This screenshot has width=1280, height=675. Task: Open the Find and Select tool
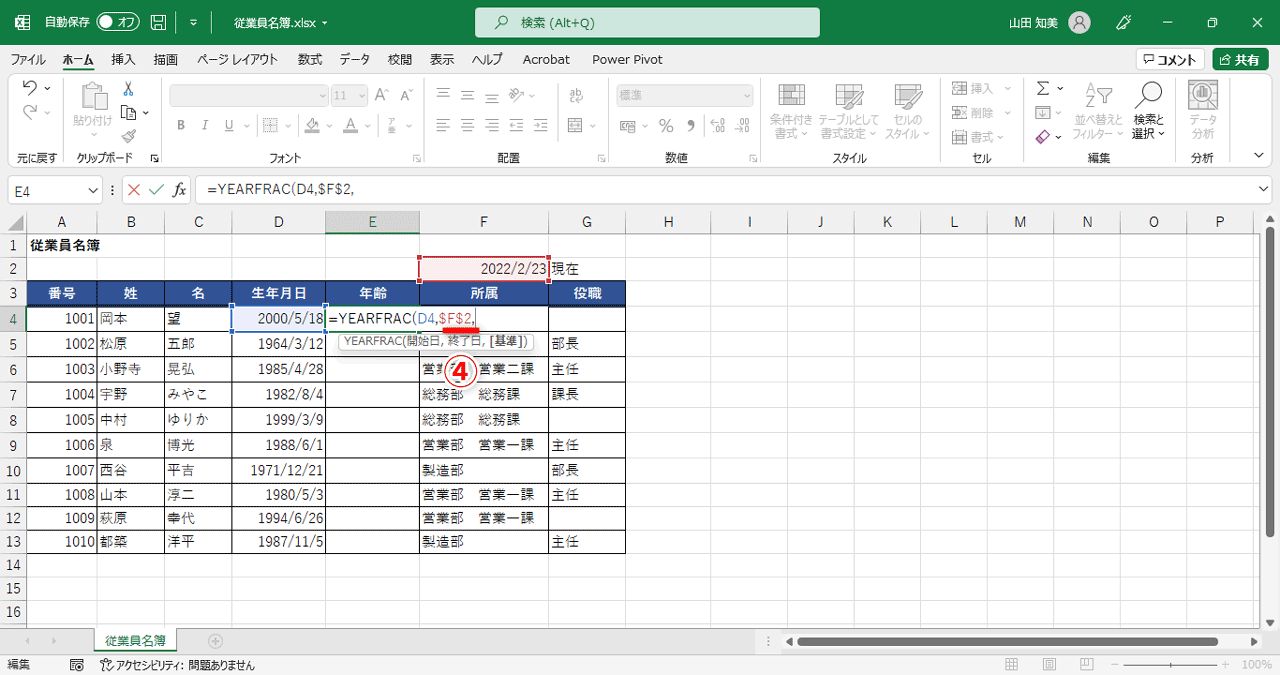1147,110
